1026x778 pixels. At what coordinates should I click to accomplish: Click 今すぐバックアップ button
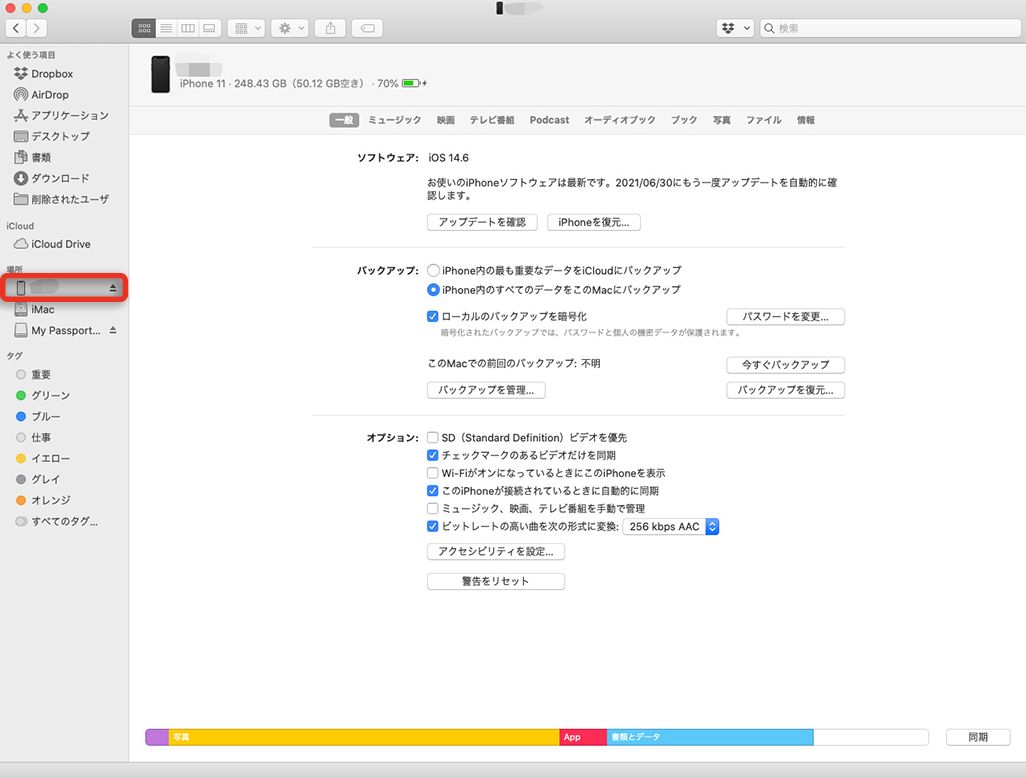785,364
